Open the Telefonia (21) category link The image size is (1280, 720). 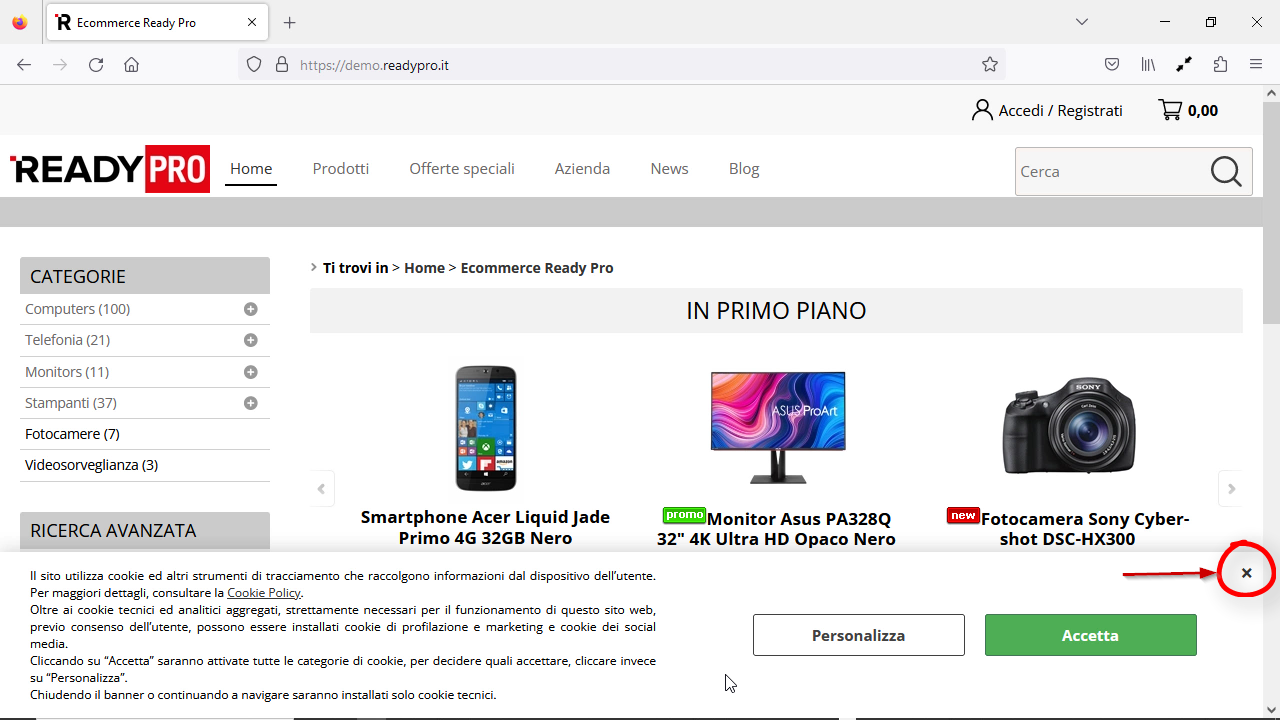(x=68, y=340)
